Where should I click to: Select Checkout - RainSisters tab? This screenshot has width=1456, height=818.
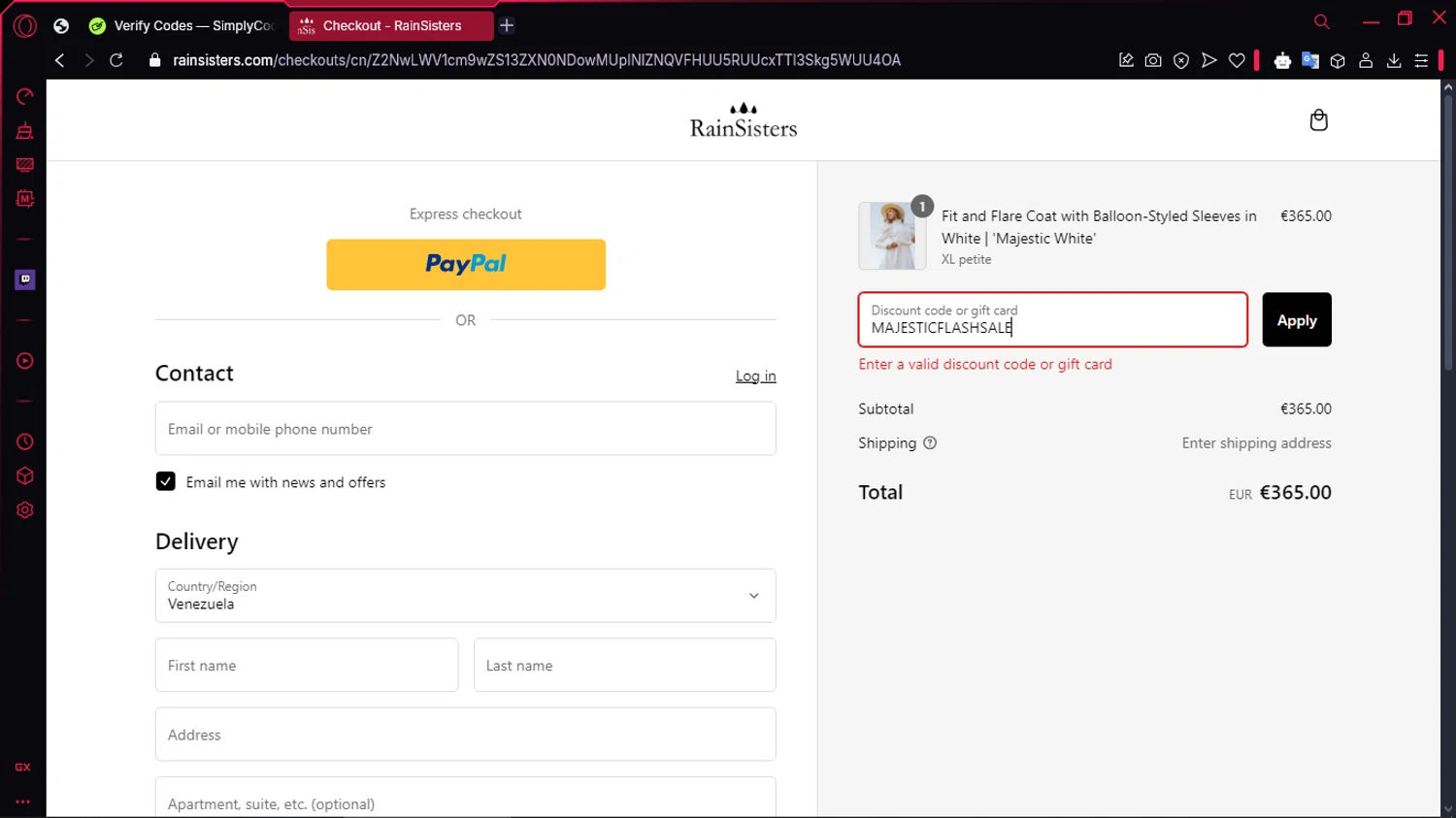click(390, 26)
